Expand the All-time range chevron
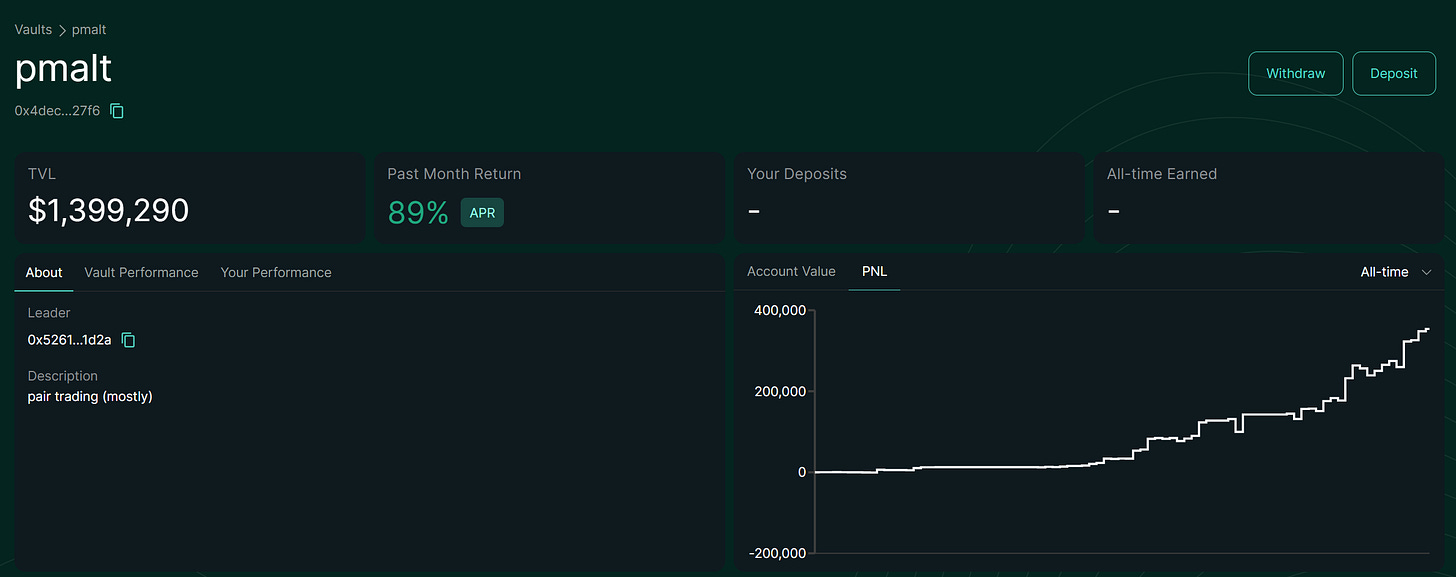 pos(1426,272)
